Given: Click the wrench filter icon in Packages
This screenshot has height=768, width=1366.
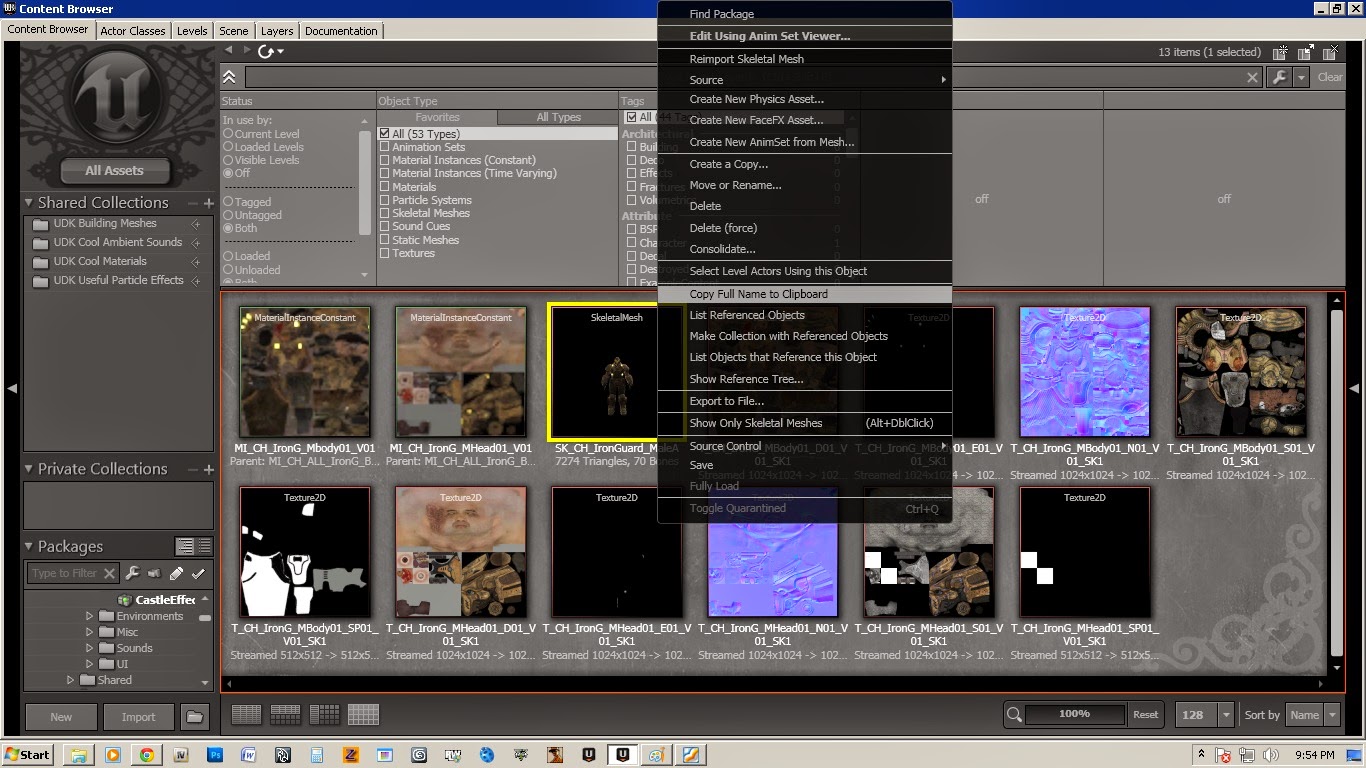Looking at the screenshot, I should 132,573.
